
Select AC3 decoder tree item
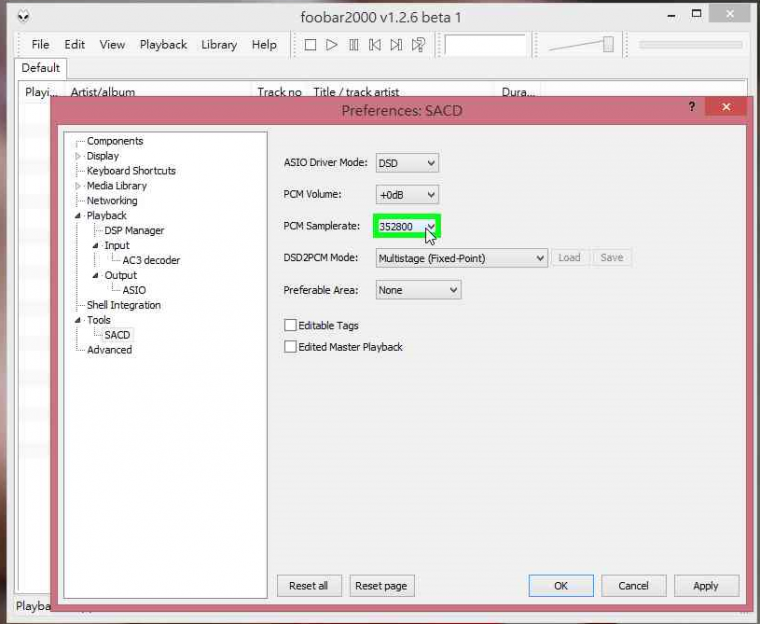coord(151,260)
